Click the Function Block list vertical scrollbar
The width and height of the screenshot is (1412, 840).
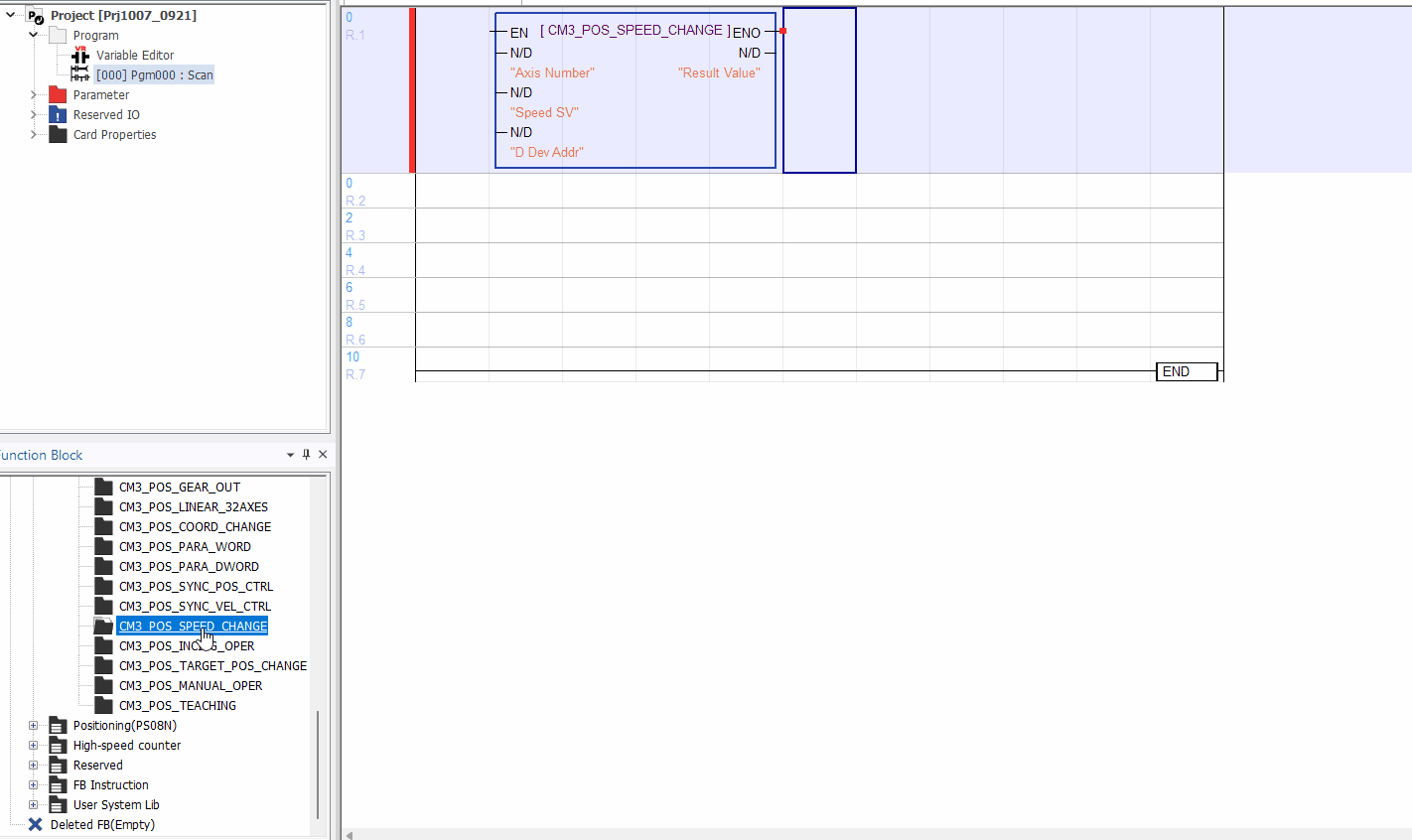click(318, 763)
